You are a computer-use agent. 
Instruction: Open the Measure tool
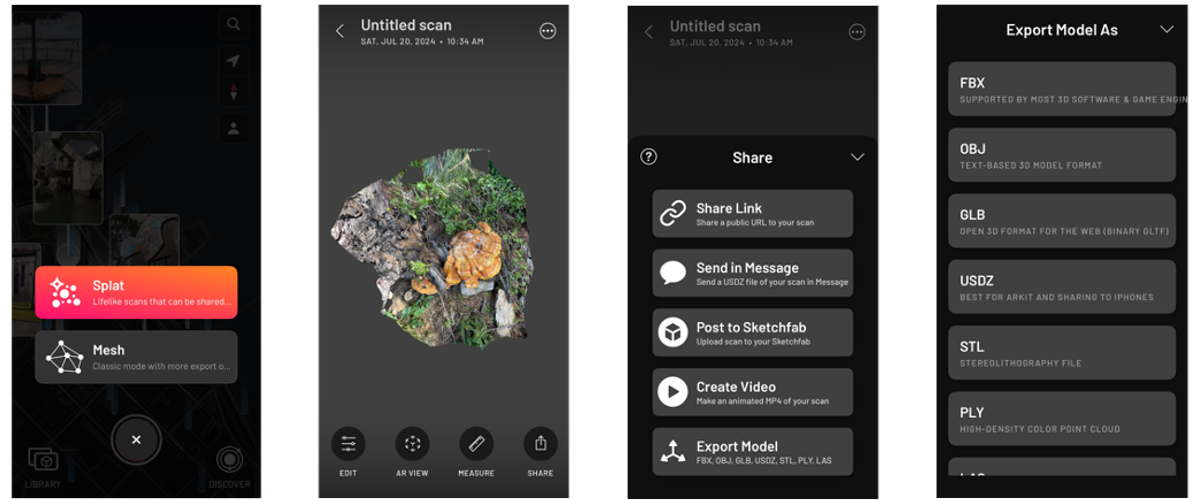click(476, 451)
